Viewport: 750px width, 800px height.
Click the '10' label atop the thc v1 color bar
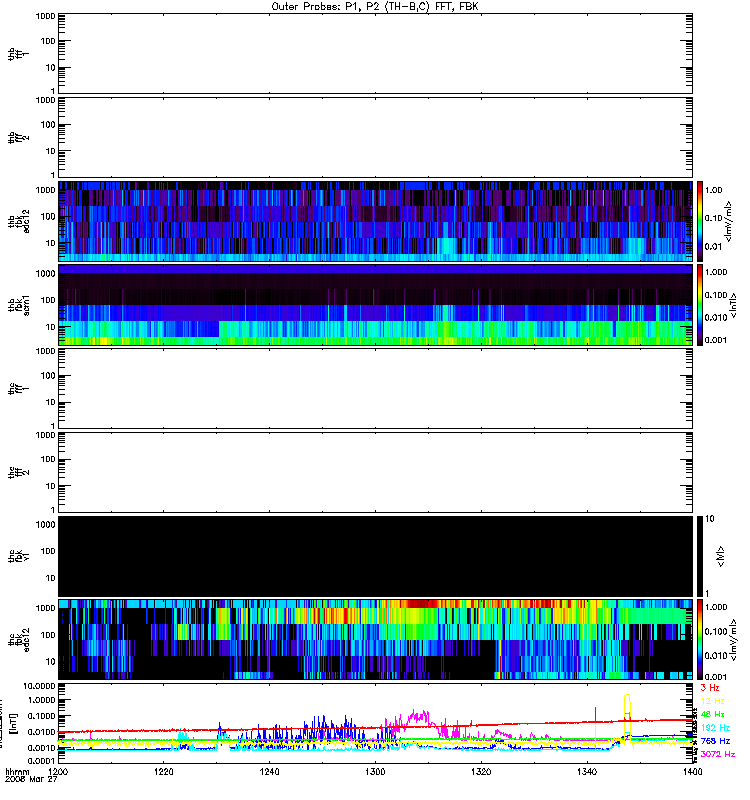pyautogui.click(x=710, y=519)
